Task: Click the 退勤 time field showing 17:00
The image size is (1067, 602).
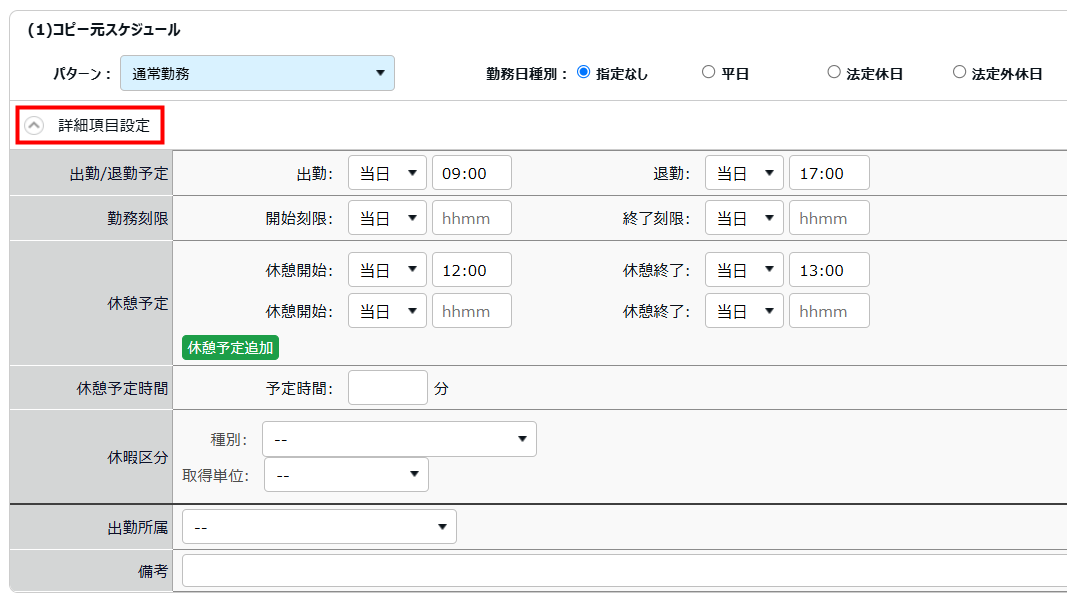Action: coord(828,173)
